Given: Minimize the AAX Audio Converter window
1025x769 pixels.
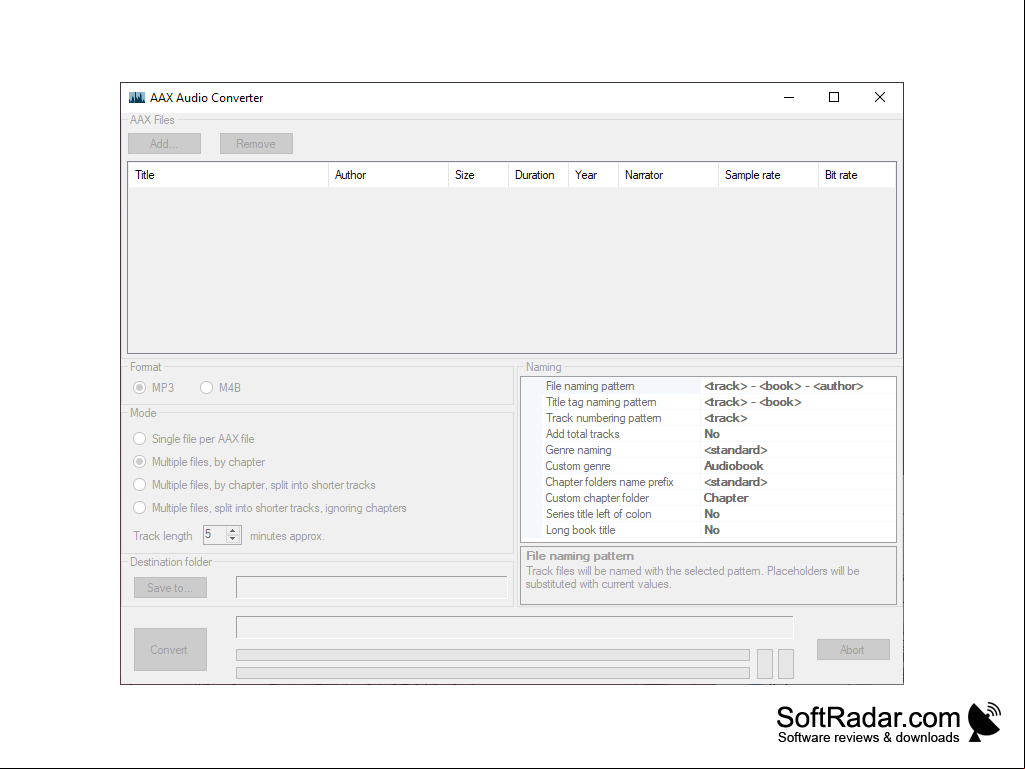Looking at the screenshot, I should [789, 97].
